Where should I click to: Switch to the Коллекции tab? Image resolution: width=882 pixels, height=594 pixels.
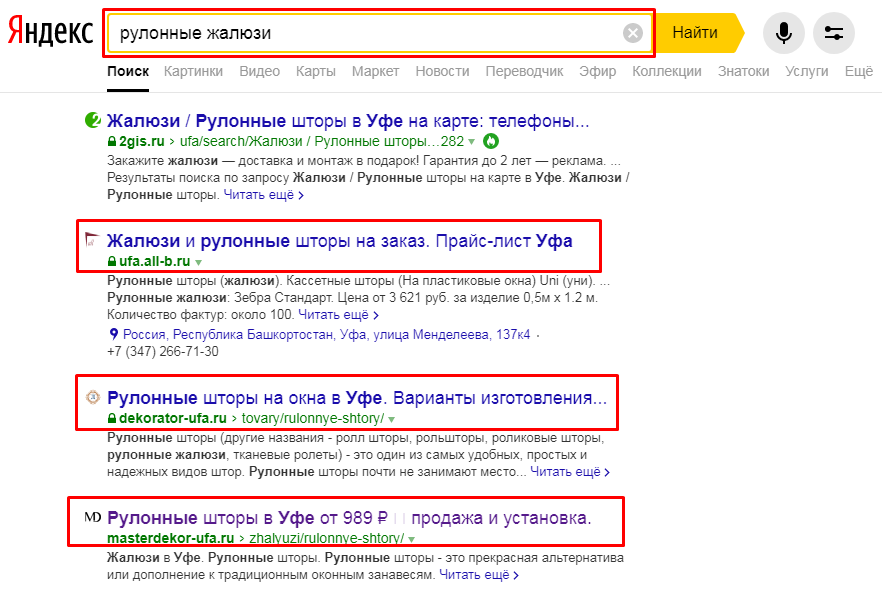click(x=667, y=71)
